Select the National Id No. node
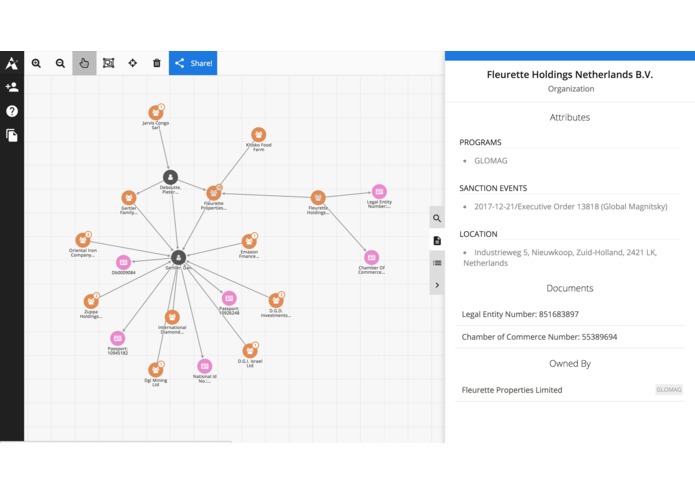The height and width of the screenshot is (494, 695). pyautogui.click(x=204, y=366)
